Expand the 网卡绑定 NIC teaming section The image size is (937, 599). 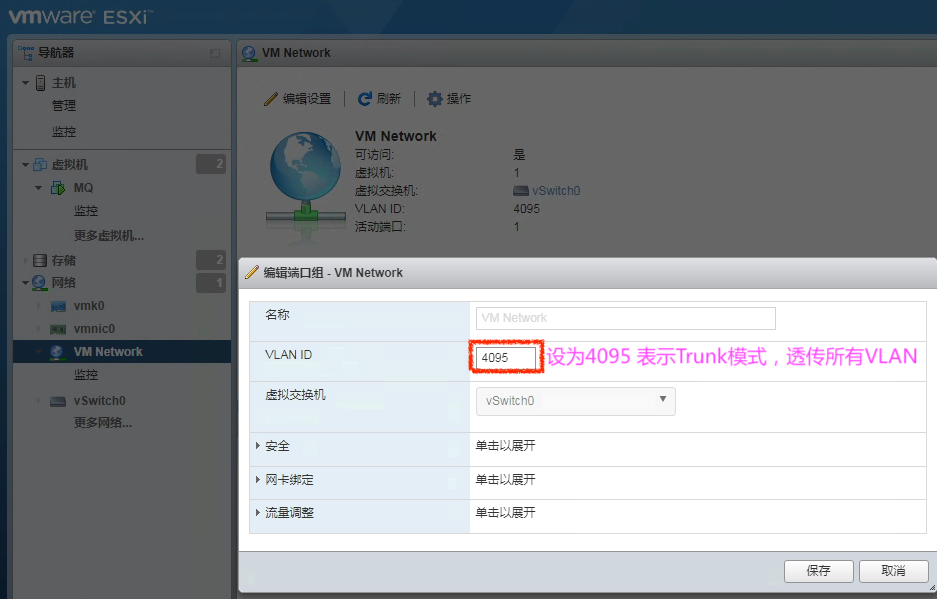(258, 479)
